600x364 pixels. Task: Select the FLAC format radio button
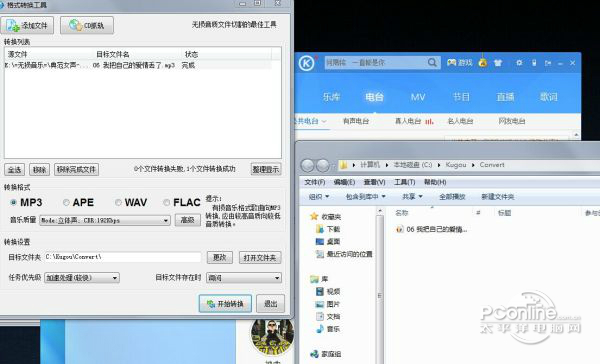tap(166, 202)
